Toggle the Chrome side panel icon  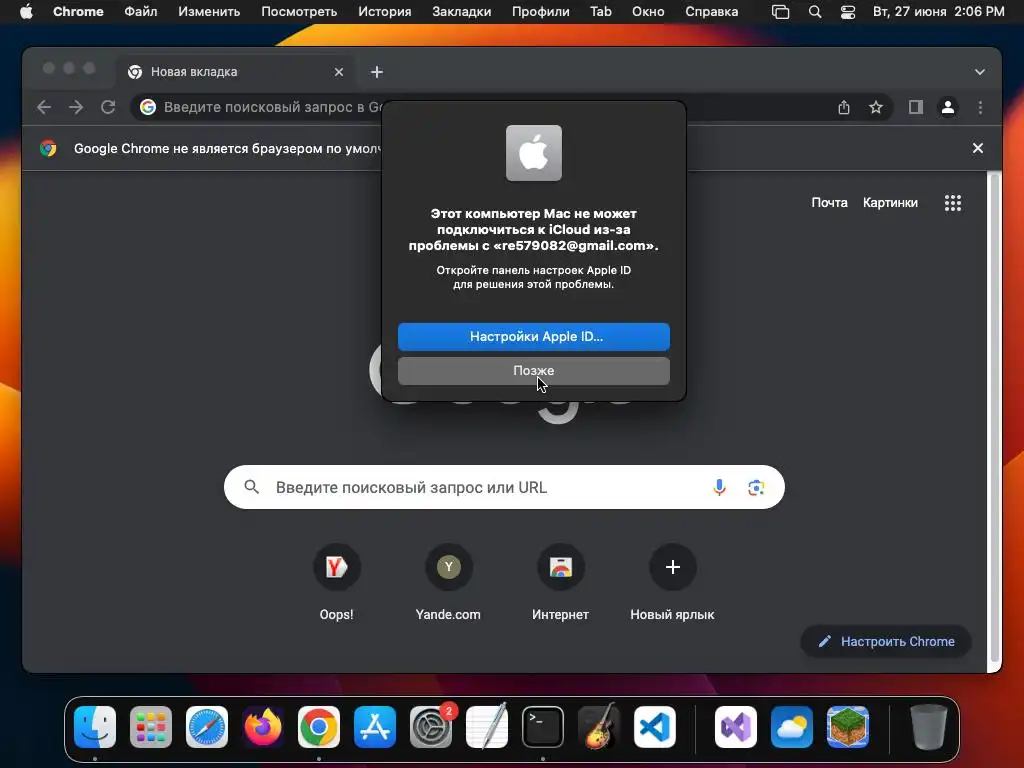click(916, 107)
